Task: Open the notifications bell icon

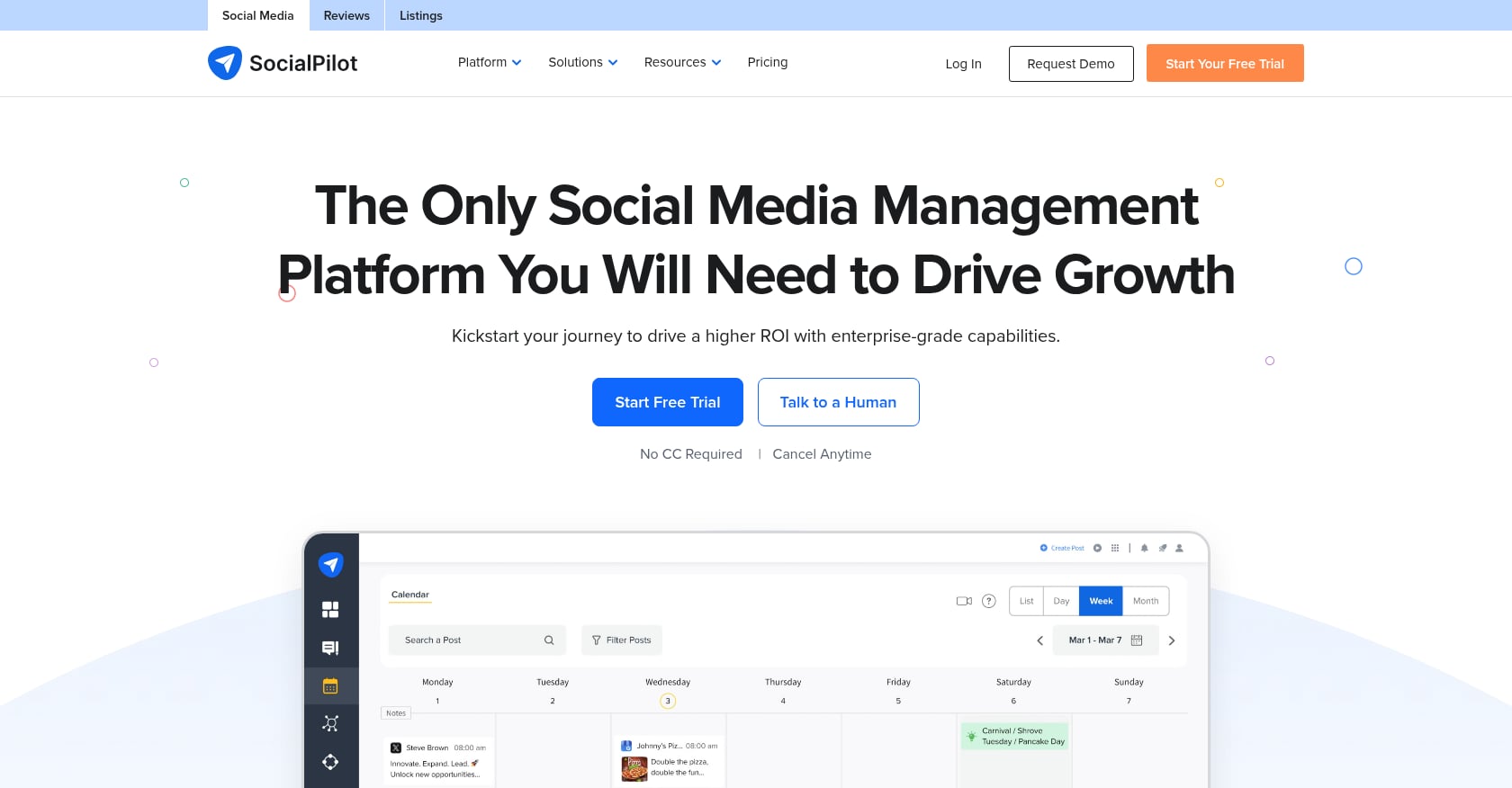Action: point(1145,548)
